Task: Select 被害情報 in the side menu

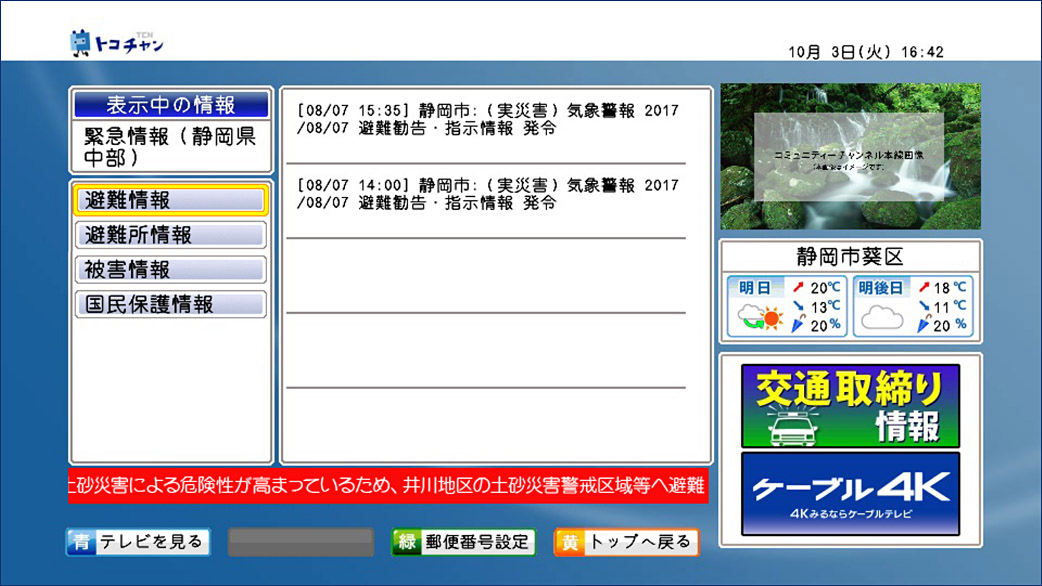Action: [x=170, y=270]
